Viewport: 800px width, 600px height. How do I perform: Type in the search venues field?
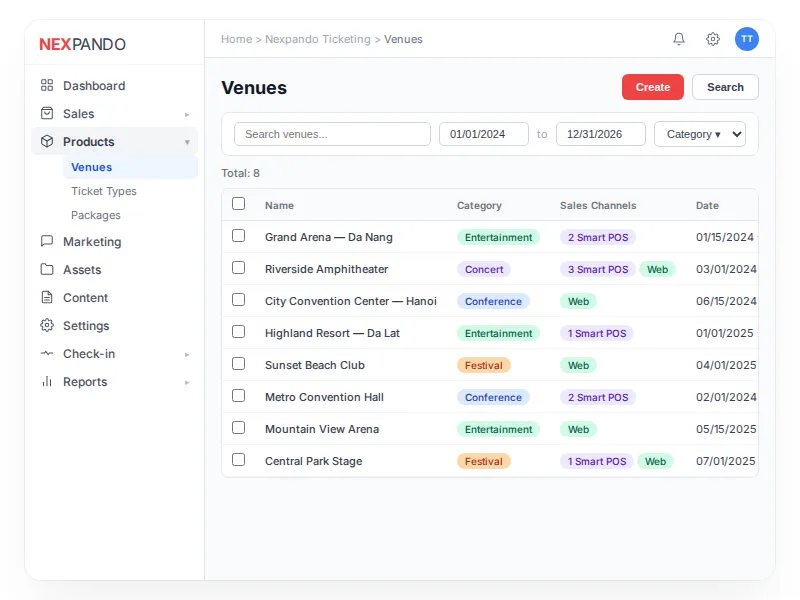[332, 133]
